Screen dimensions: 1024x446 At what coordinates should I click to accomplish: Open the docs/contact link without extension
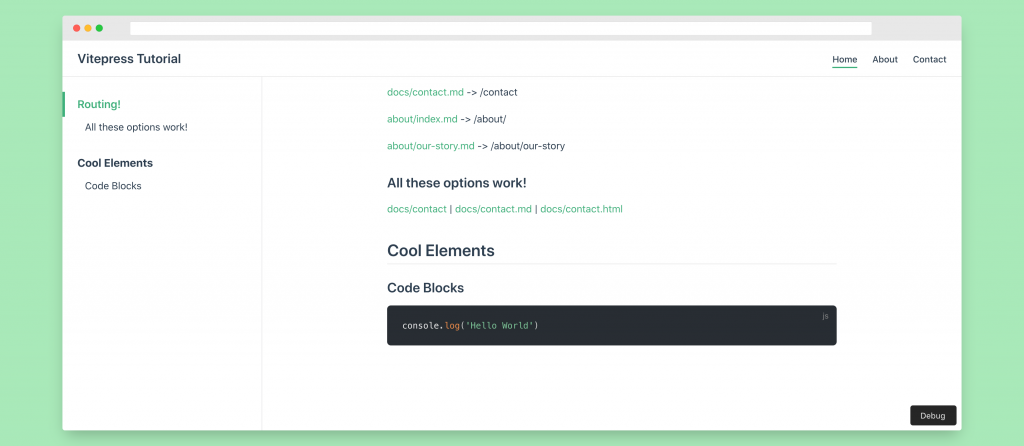point(417,209)
